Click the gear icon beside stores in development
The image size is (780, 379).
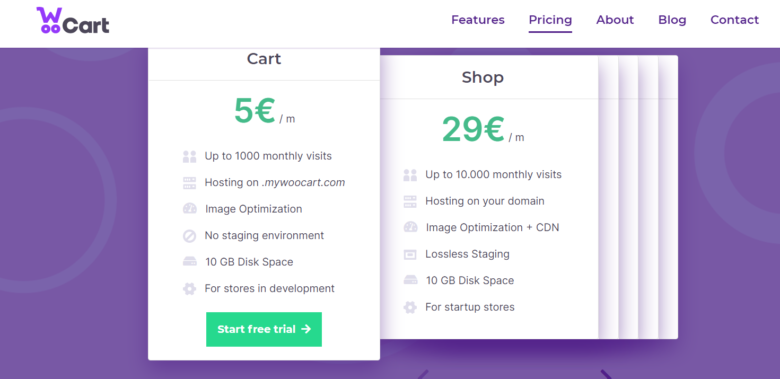pyautogui.click(x=190, y=288)
